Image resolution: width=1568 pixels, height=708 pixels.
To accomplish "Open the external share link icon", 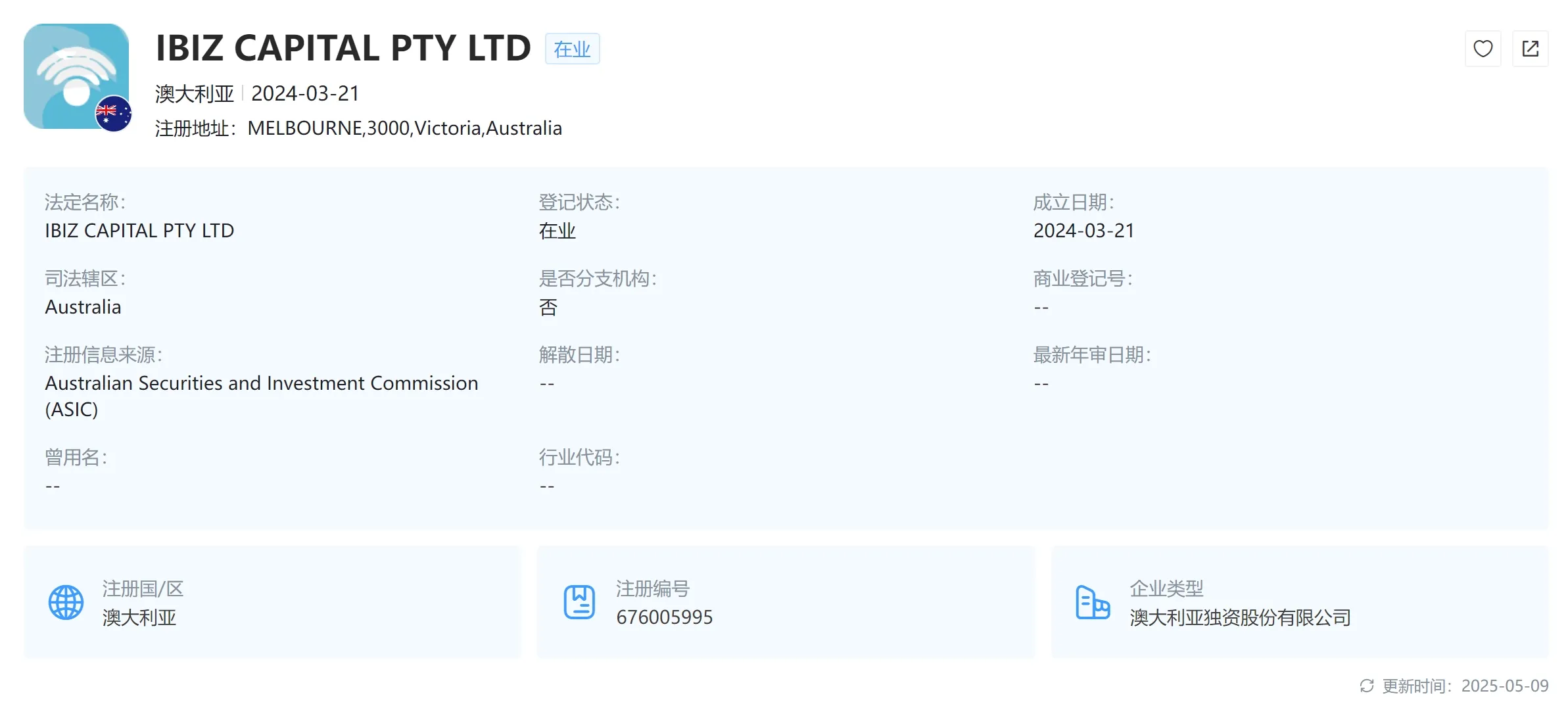I will 1530,49.
